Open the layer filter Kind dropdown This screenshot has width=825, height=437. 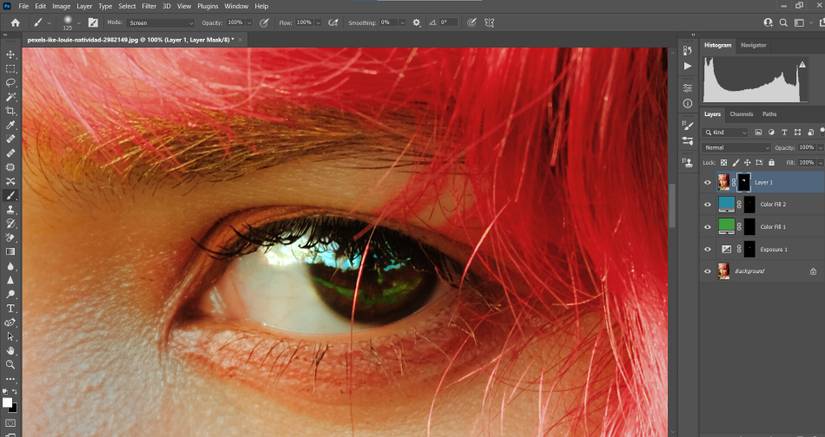point(726,133)
